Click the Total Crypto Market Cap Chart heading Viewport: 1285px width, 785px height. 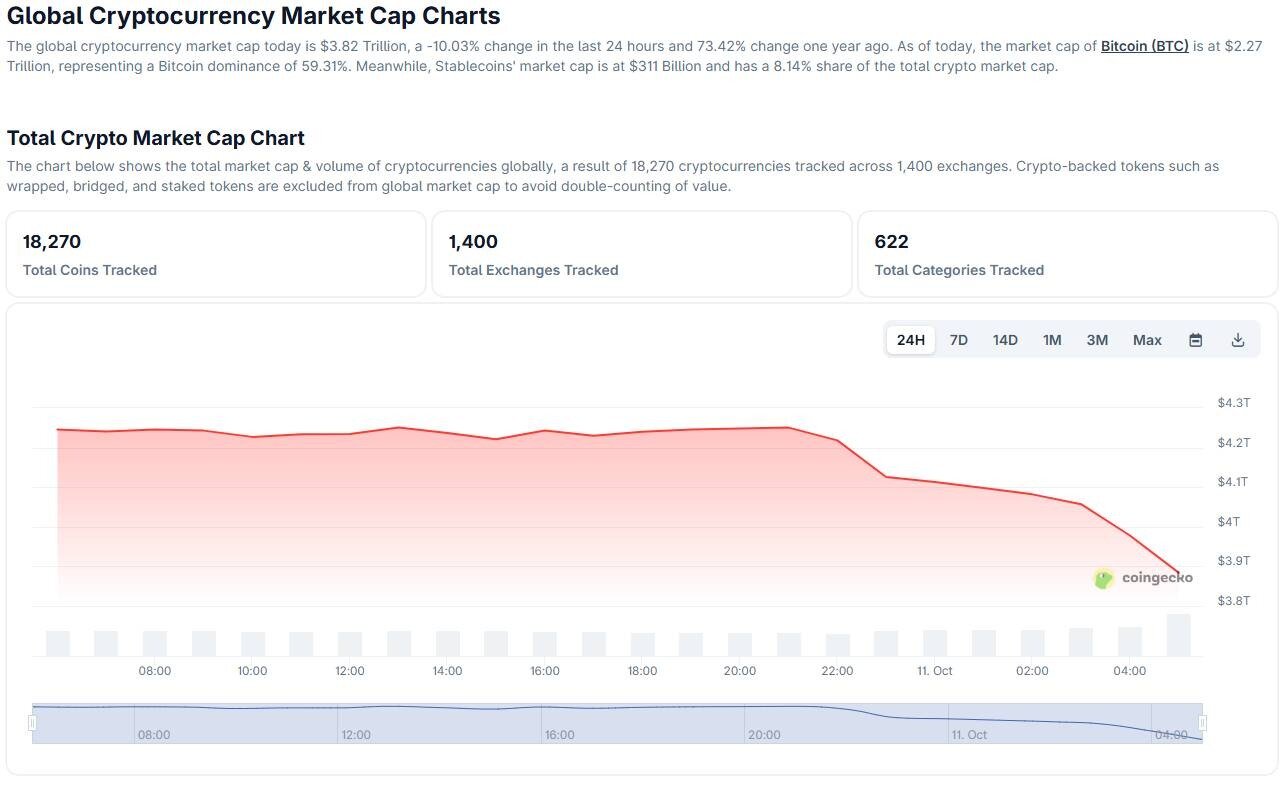[156, 138]
